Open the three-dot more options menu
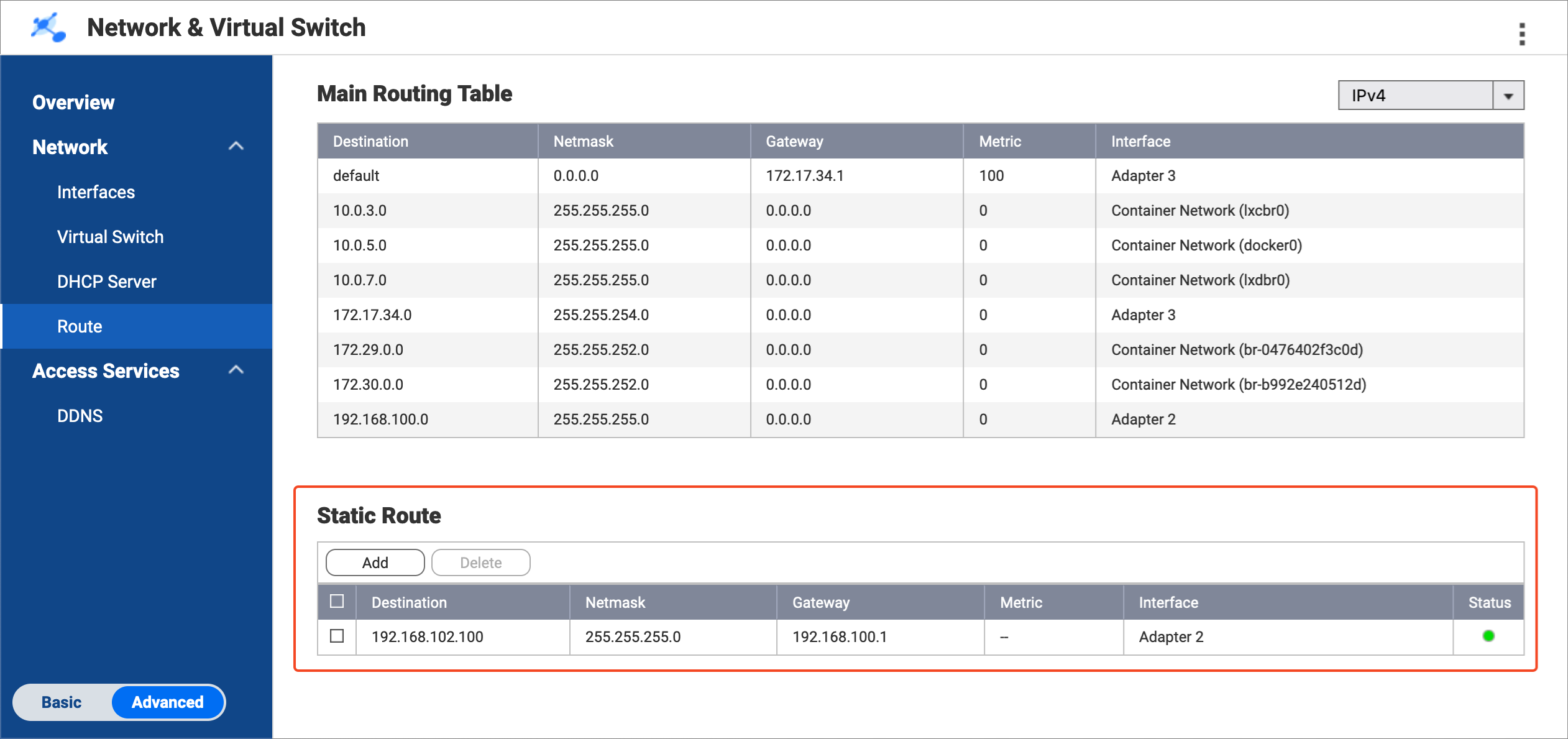The image size is (1568, 739). [x=1522, y=34]
